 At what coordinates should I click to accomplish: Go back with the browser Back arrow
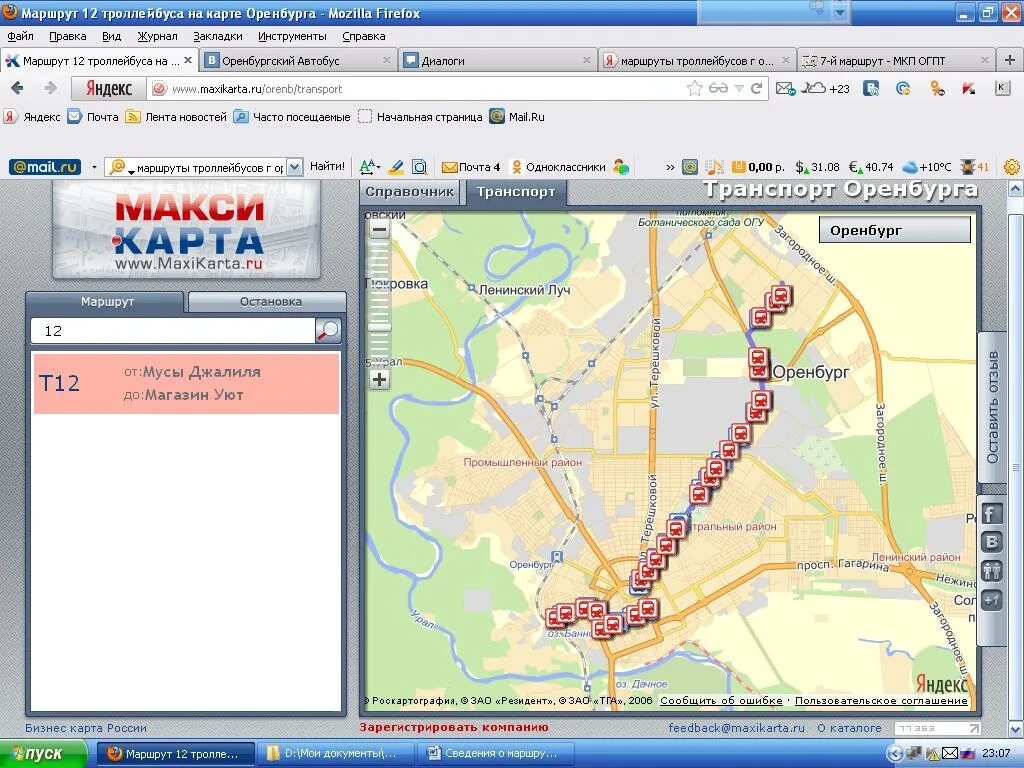point(18,88)
